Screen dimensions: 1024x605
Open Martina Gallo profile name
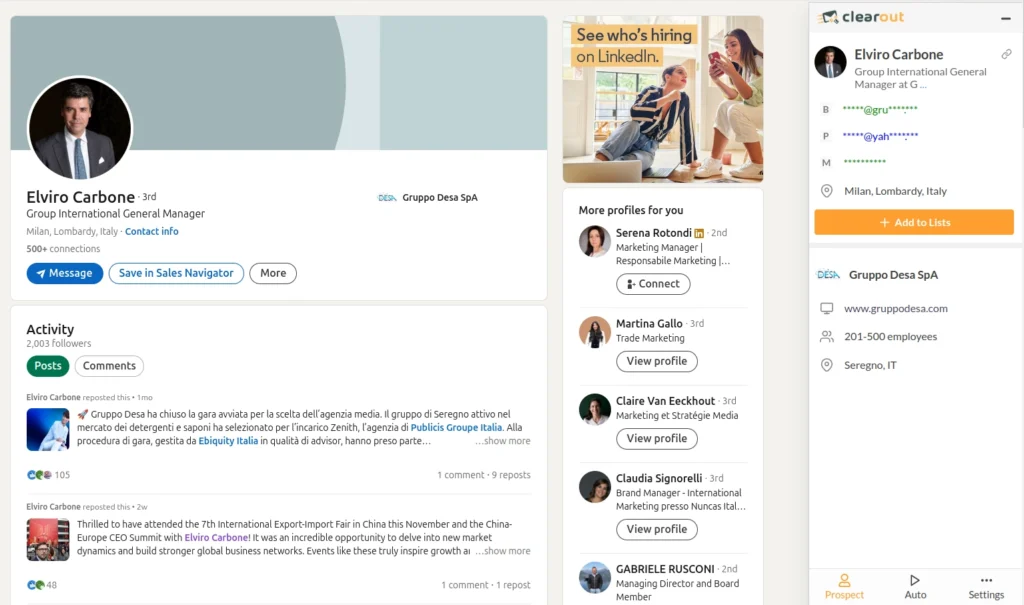pos(649,323)
